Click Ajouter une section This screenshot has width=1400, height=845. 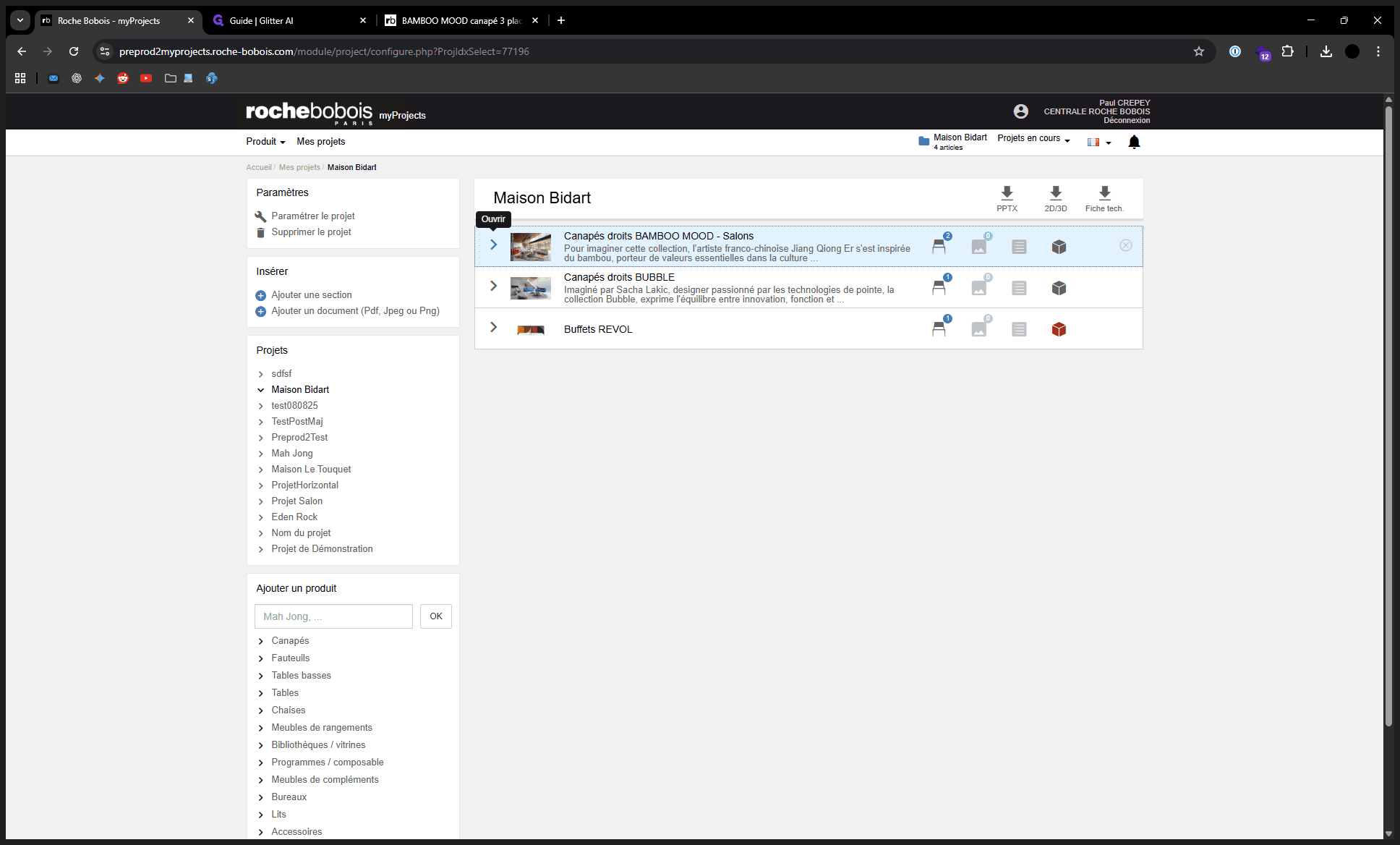pos(311,294)
